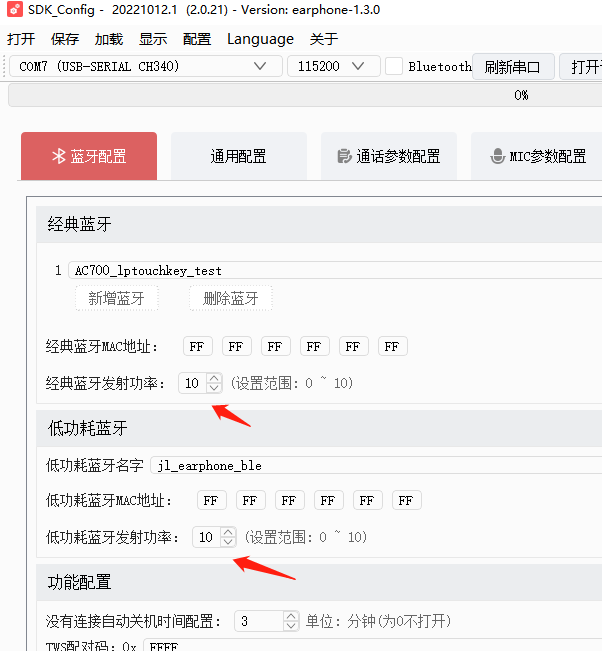Viewport: 602px width, 651px height.
Task: Click the 刷新串口 button
Action: 513,66
